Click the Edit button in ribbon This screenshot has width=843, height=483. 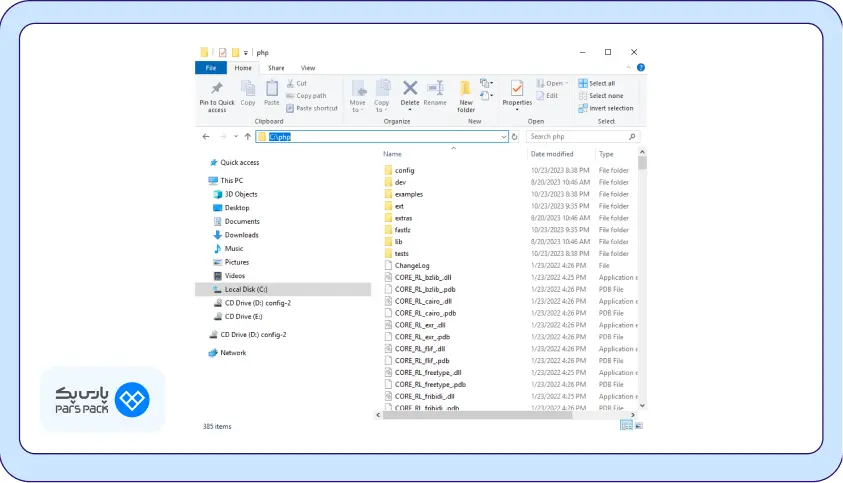pos(547,96)
